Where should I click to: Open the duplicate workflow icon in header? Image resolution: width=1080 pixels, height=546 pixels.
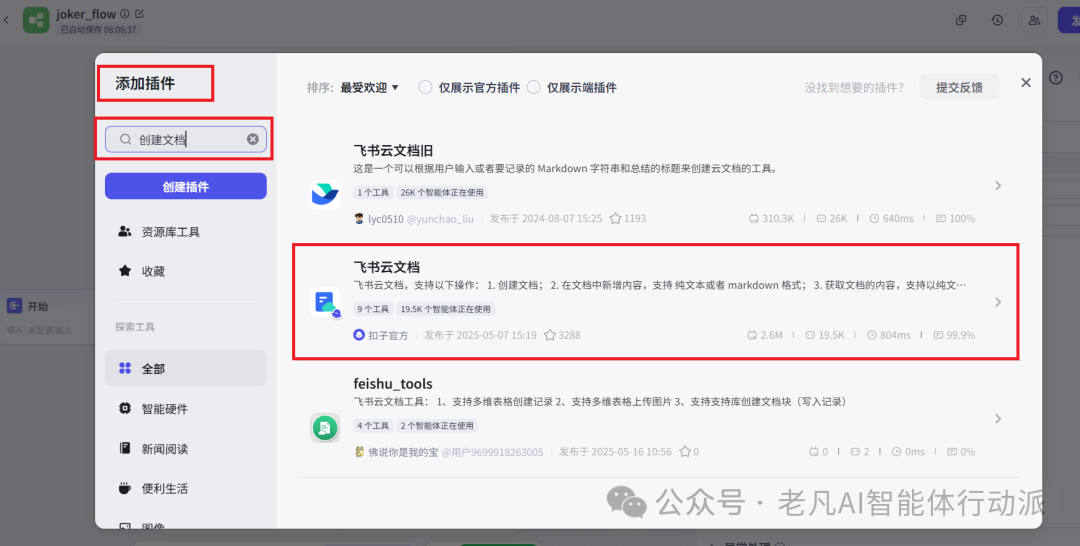(x=961, y=20)
